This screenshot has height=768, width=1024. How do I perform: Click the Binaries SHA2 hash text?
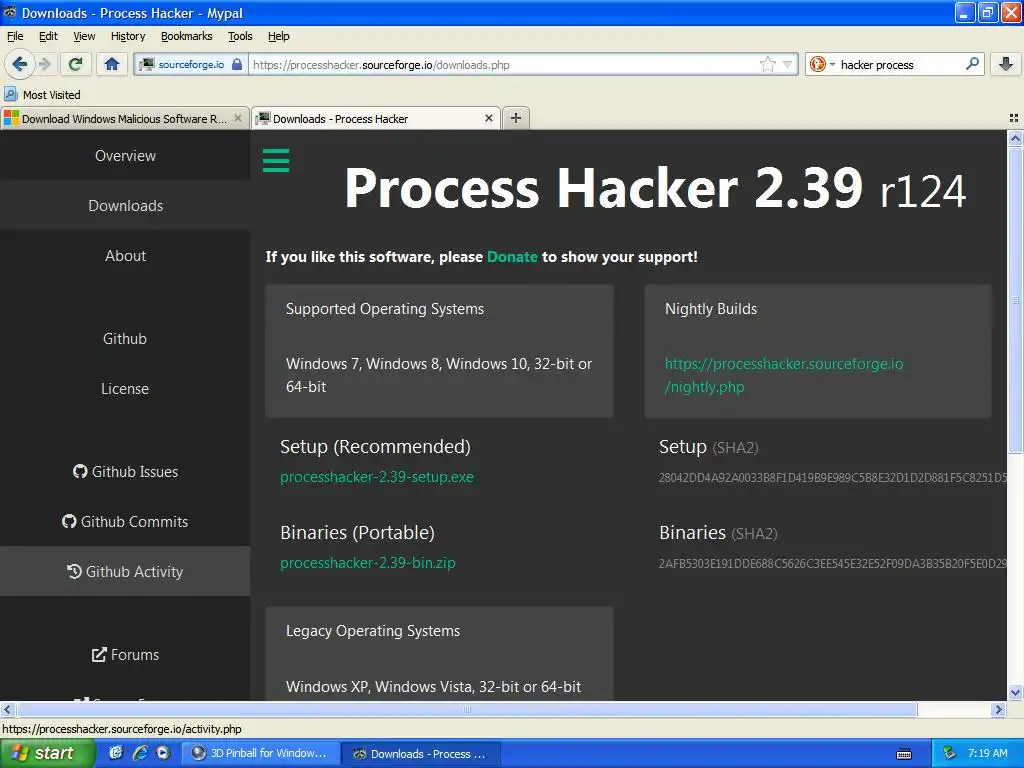point(833,563)
